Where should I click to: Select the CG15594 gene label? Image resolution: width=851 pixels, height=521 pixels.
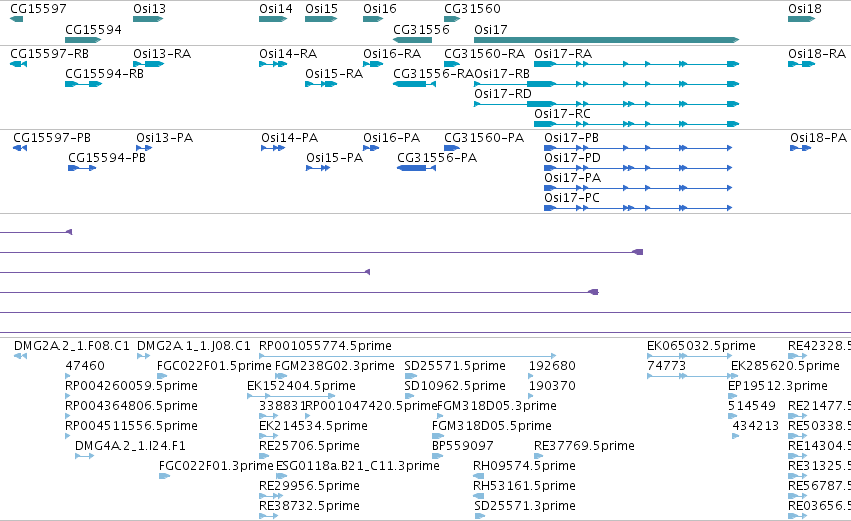coord(93,29)
